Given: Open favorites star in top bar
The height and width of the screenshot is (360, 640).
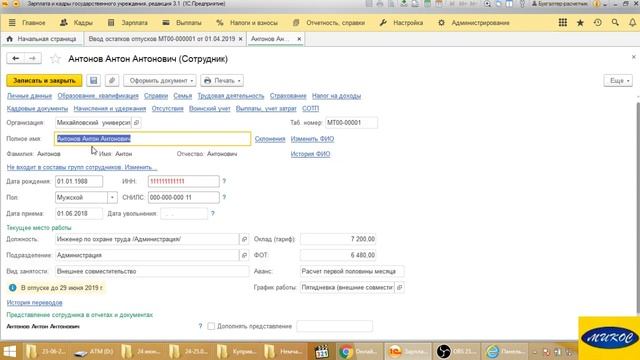Looking at the screenshot, I should point(580,23).
